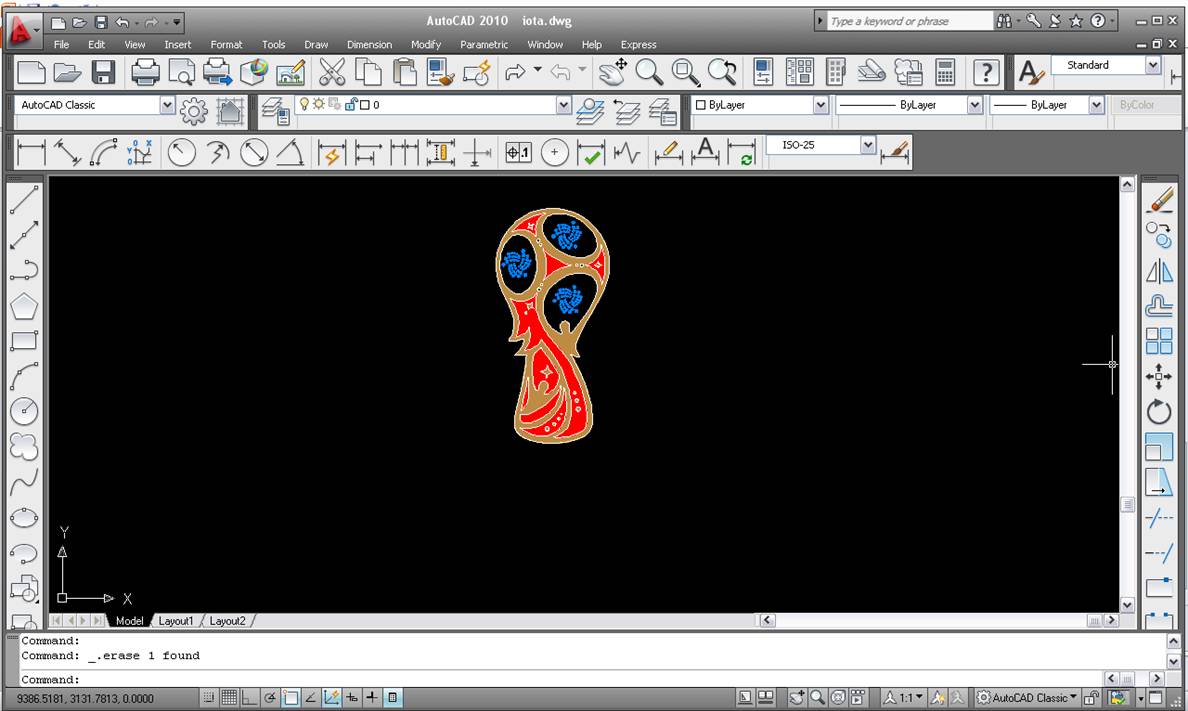The height and width of the screenshot is (711, 1188).
Task: Select the Rectangle draw tool
Action: (x=24, y=341)
